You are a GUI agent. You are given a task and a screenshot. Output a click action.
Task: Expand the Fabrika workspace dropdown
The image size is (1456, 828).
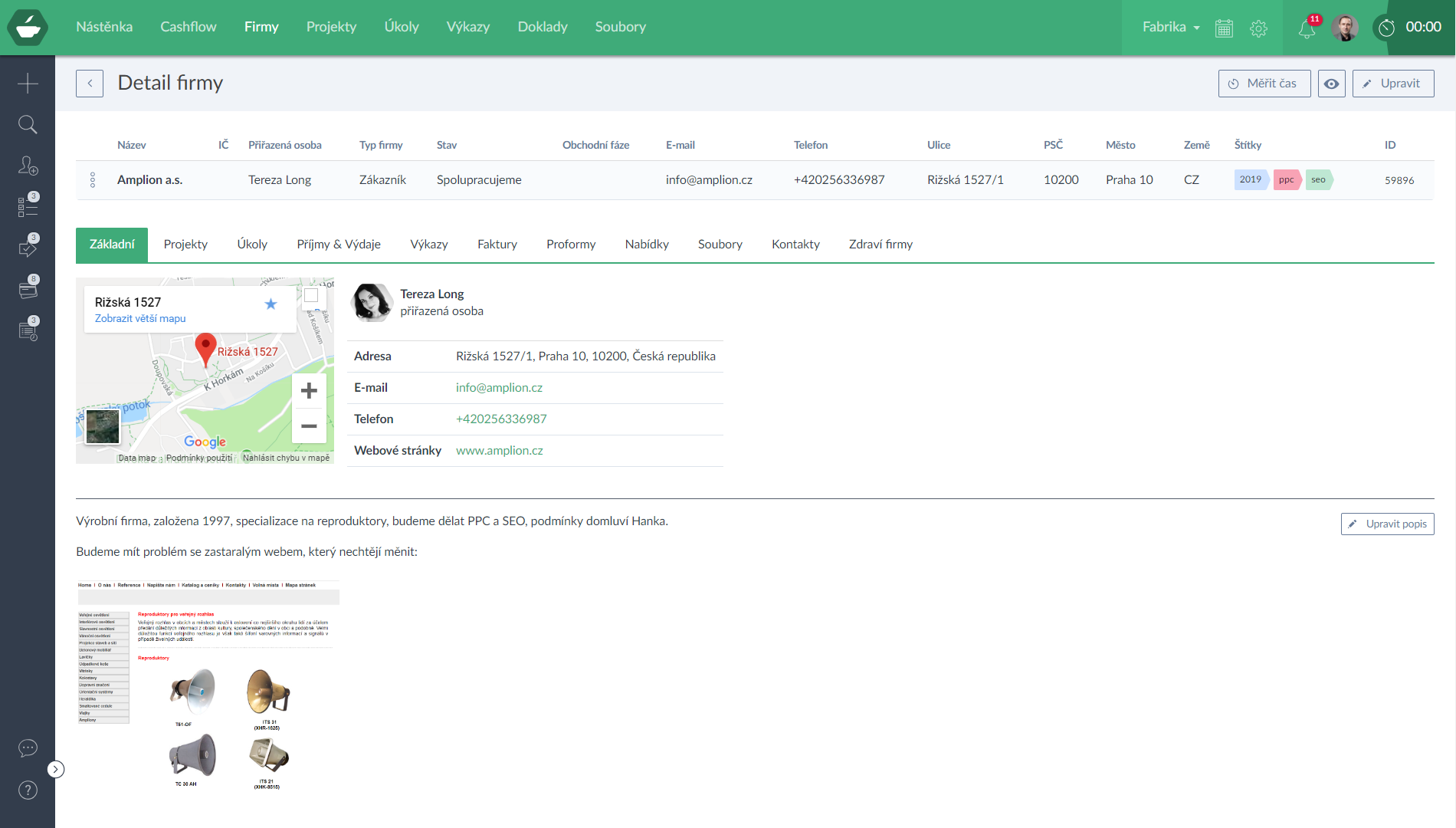pyautogui.click(x=1170, y=27)
